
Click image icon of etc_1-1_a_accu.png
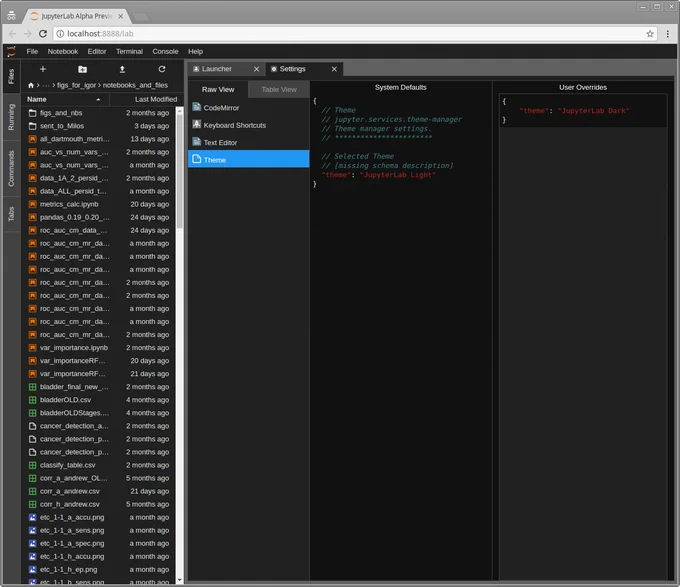pos(32,517)
